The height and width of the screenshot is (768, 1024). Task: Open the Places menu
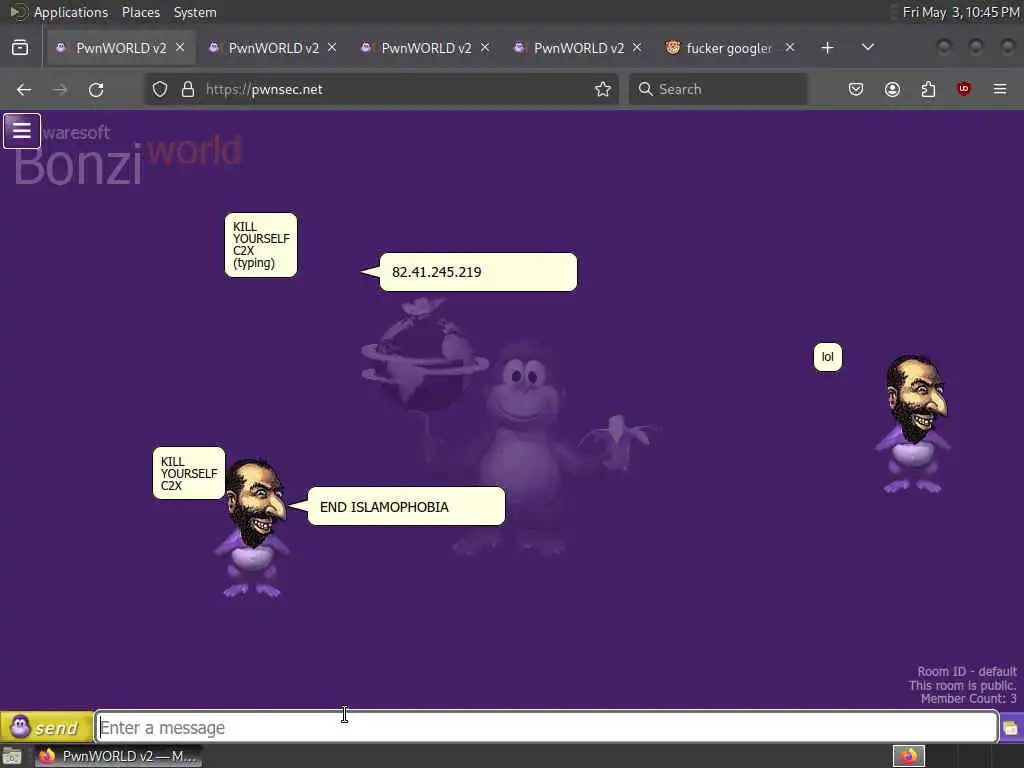click(140, 12)
